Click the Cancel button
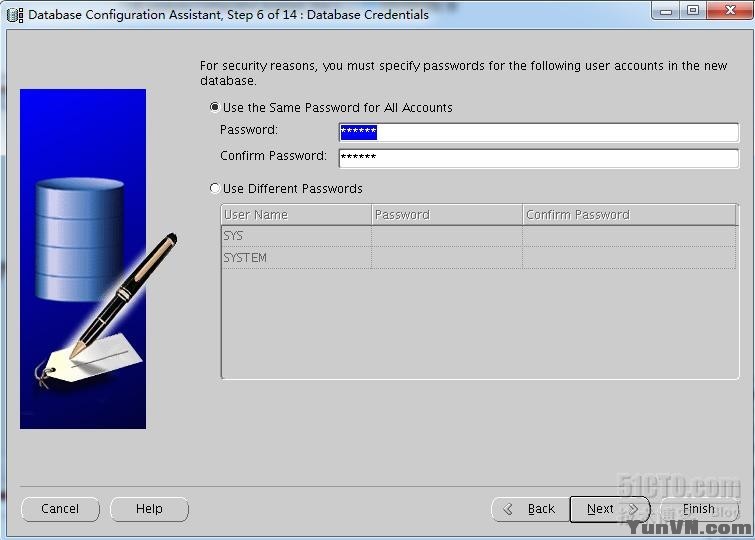Screen dimensions: 755x540 pos(60,509)
